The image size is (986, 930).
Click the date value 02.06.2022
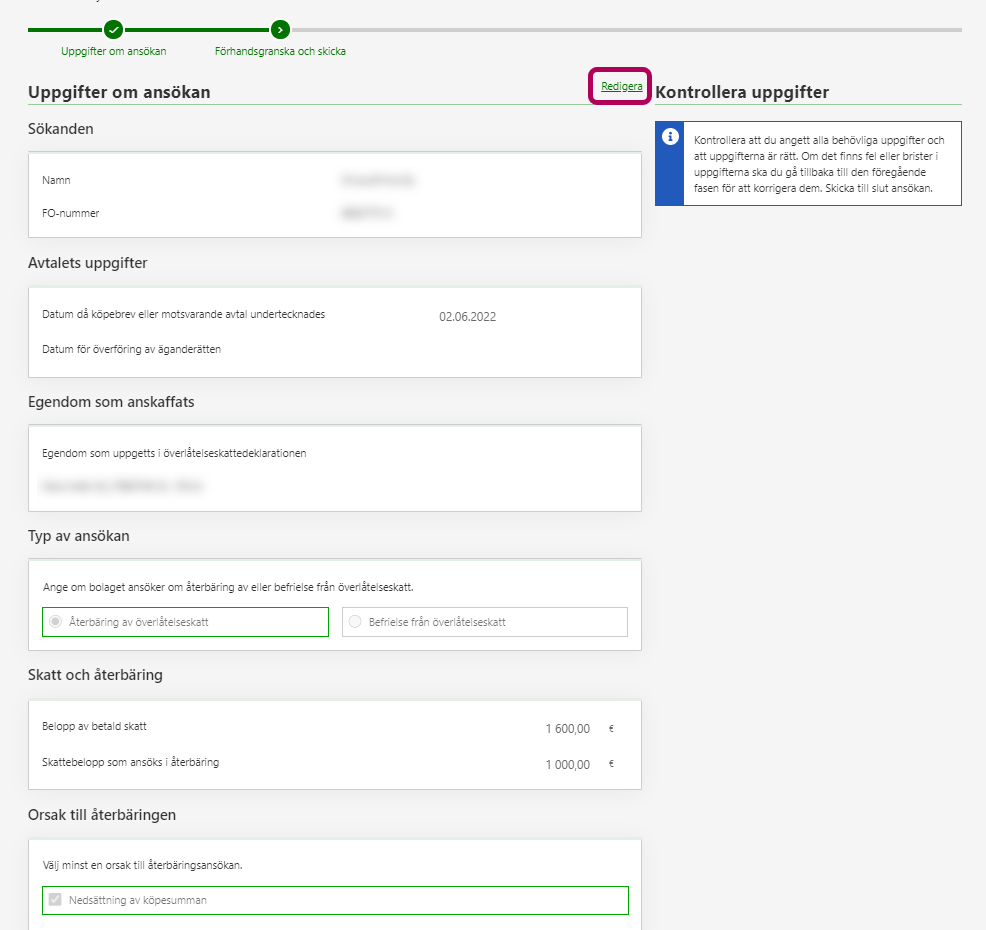point(467,317)
